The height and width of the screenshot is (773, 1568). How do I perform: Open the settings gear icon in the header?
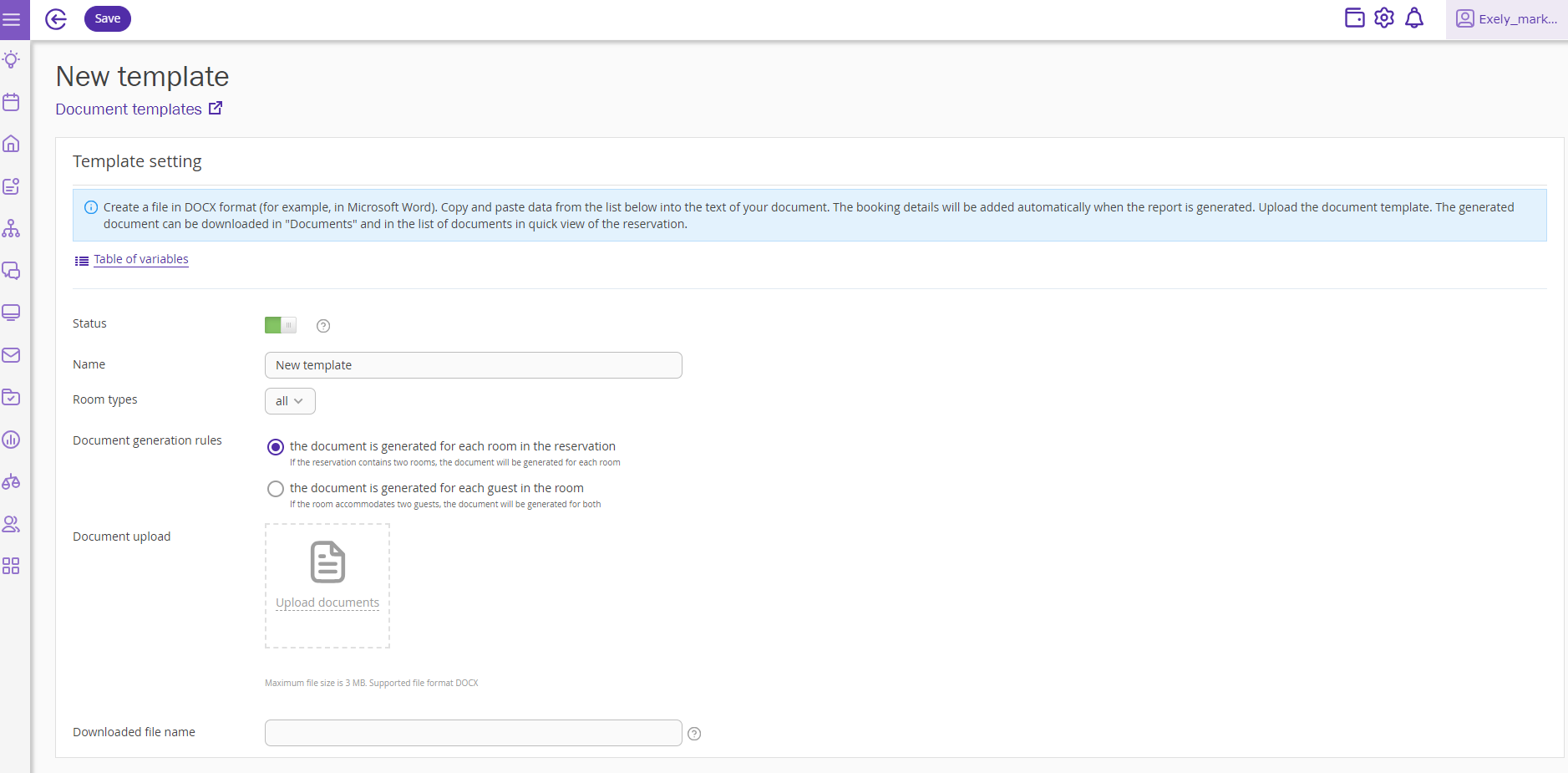[1384, 17]
